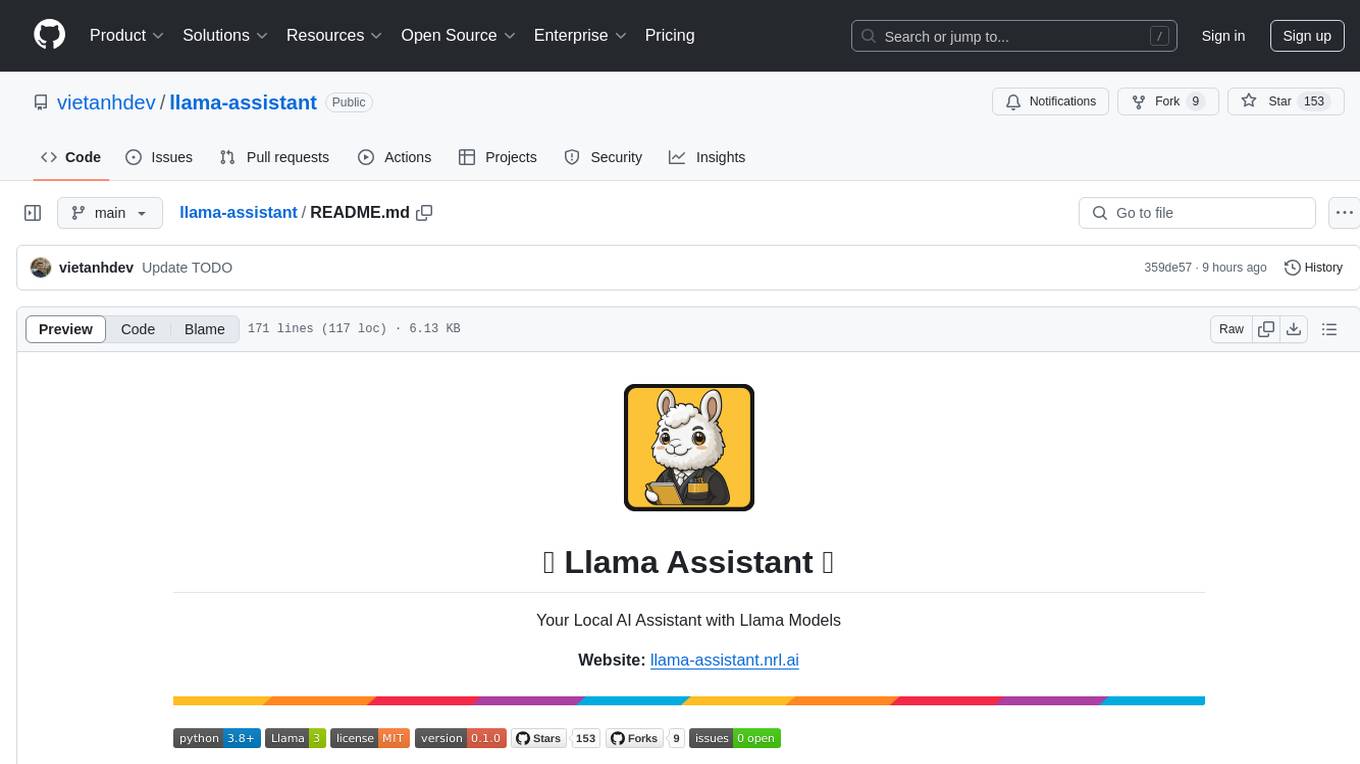The image size is (1360, 764).
Task: Click the Sign in link
Action: 1223,36
